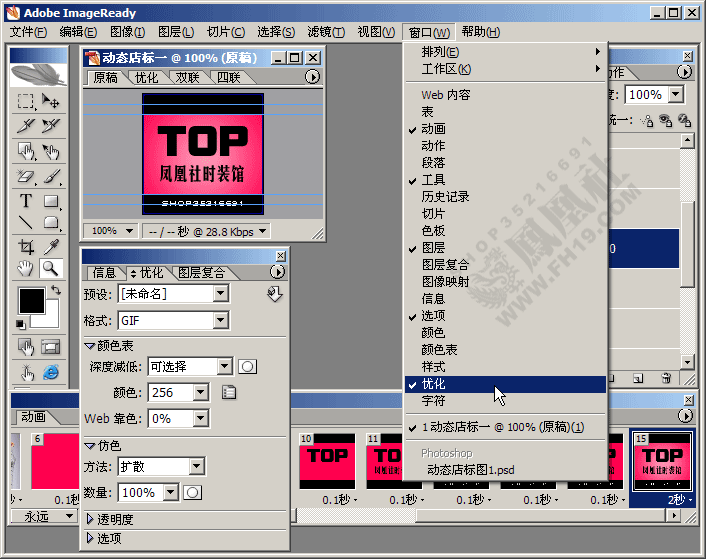Open the Web 靠色 0% dropdown
Screen dimensions: 706x559
(201, 419)
